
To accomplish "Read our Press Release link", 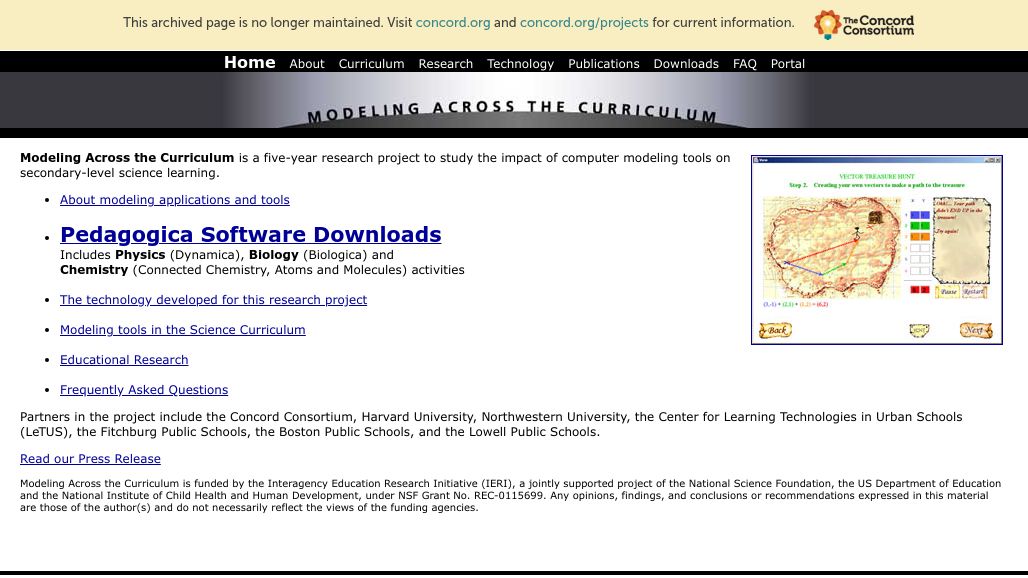I will (90, 459).
